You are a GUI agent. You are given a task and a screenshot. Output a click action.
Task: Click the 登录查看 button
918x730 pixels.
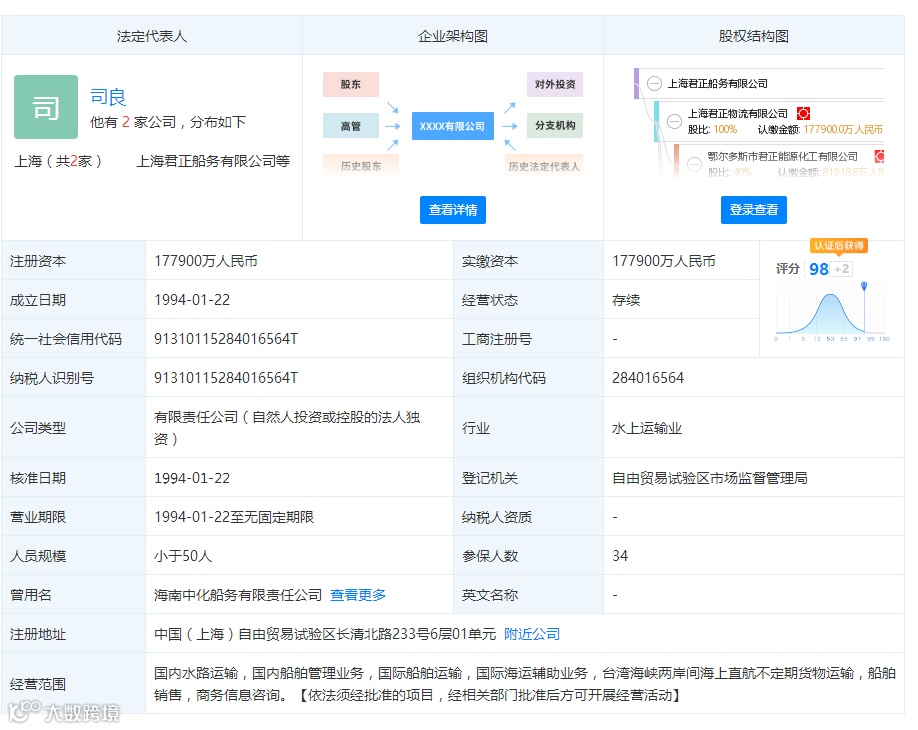pos(753,210)
